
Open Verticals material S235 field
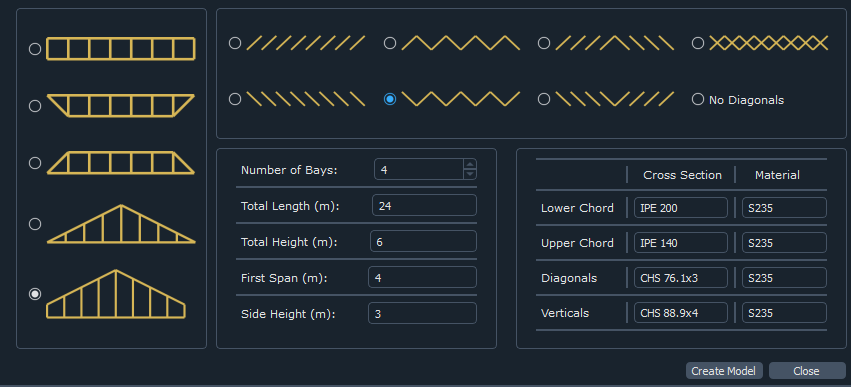click(x=784, y=313)
